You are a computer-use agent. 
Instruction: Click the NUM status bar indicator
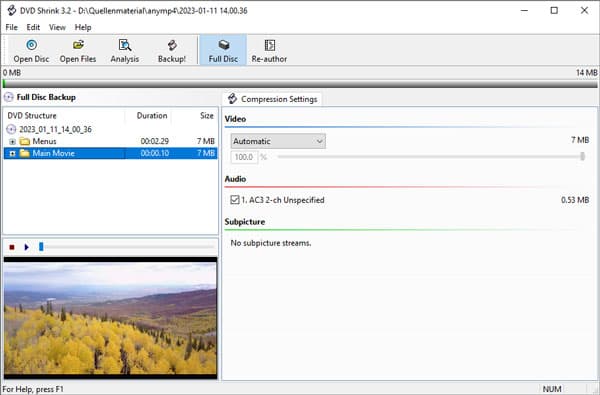pos(552,389)
